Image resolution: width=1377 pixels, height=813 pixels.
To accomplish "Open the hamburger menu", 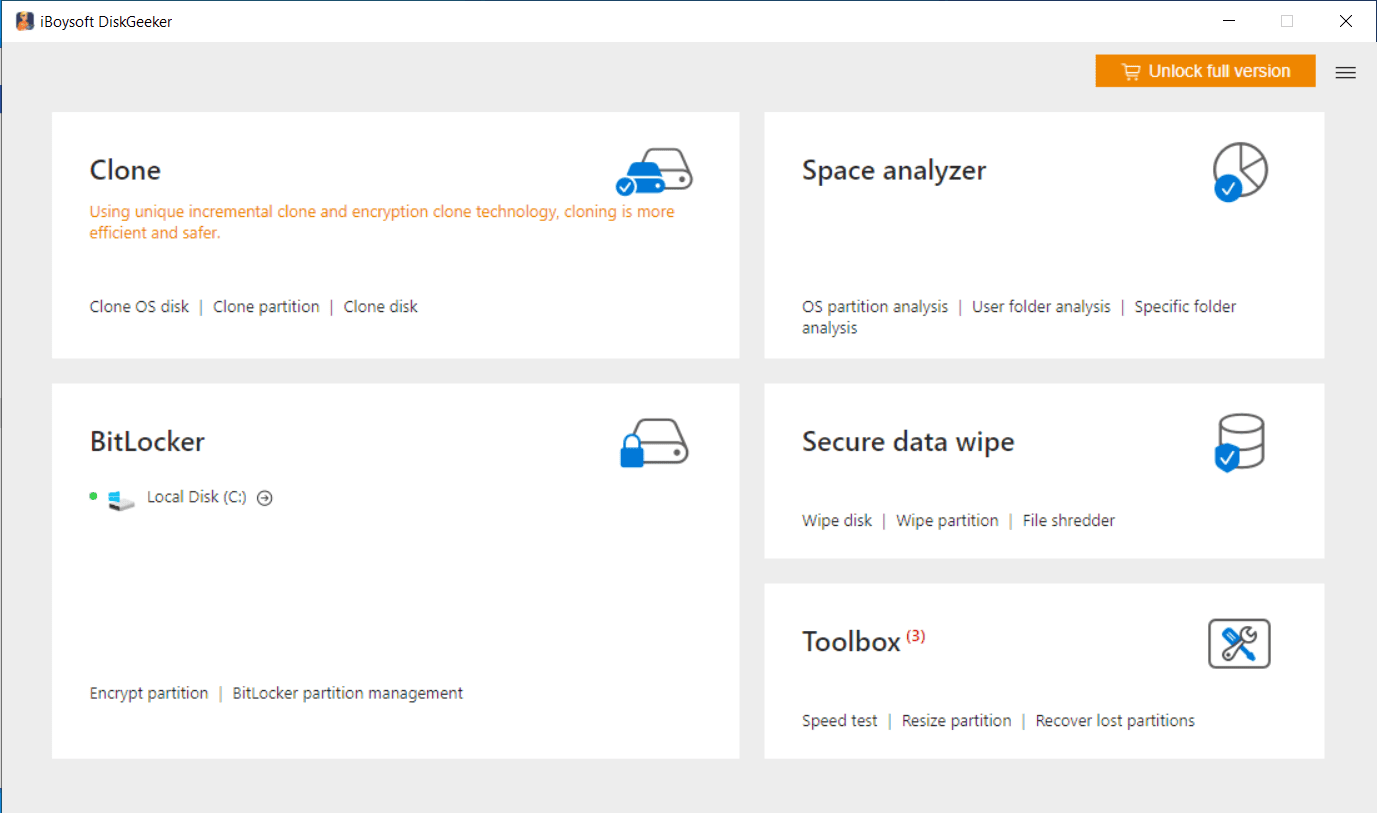I will [1346, 72].
